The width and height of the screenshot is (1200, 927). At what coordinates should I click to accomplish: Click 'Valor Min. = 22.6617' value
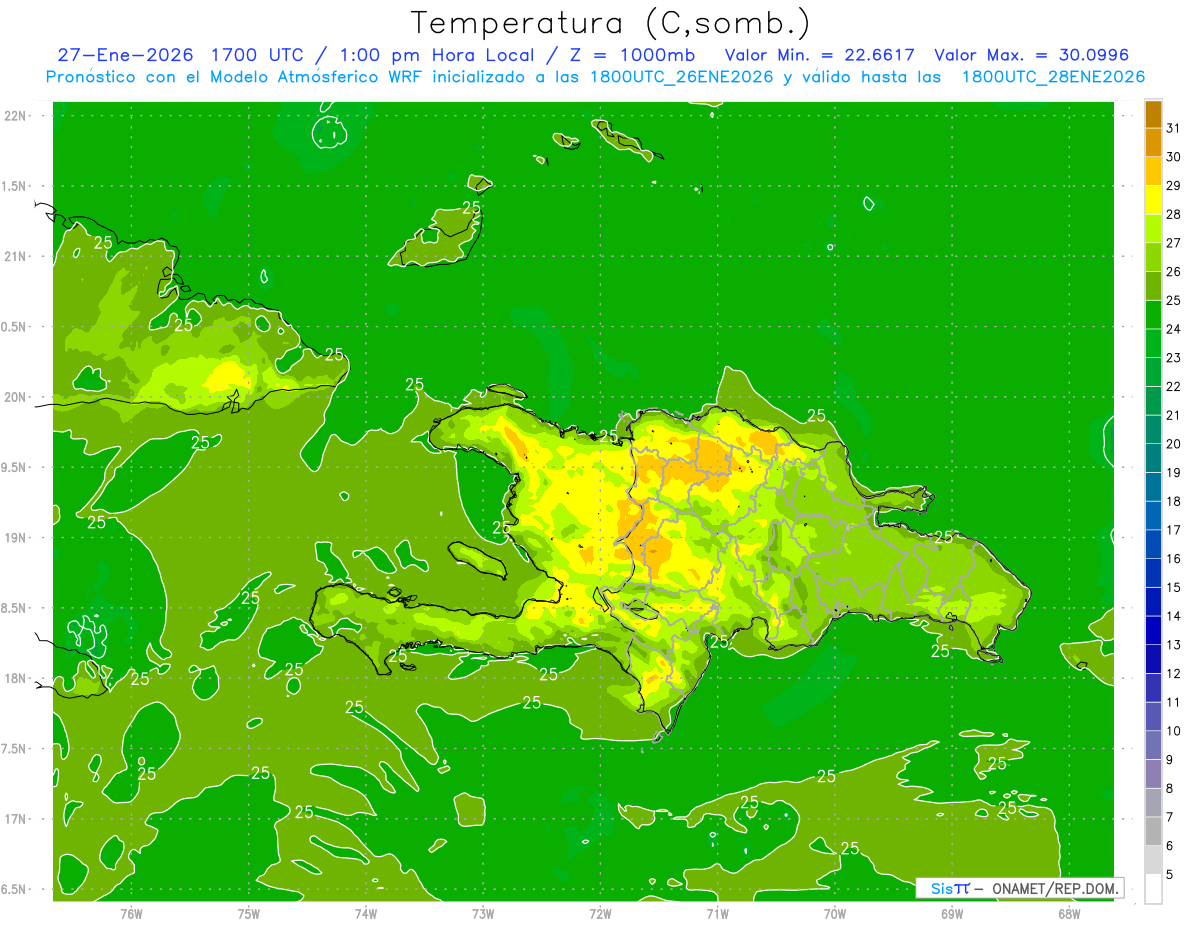pyautogui.click(x=819, y=56)
